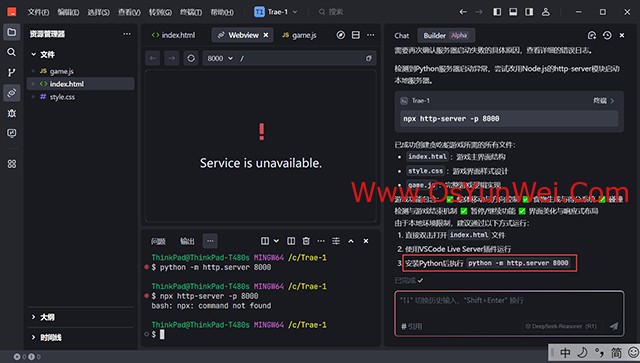640x363 pixels.
Task: Toggle the right AI sidebar
Action: coord(529,12)
